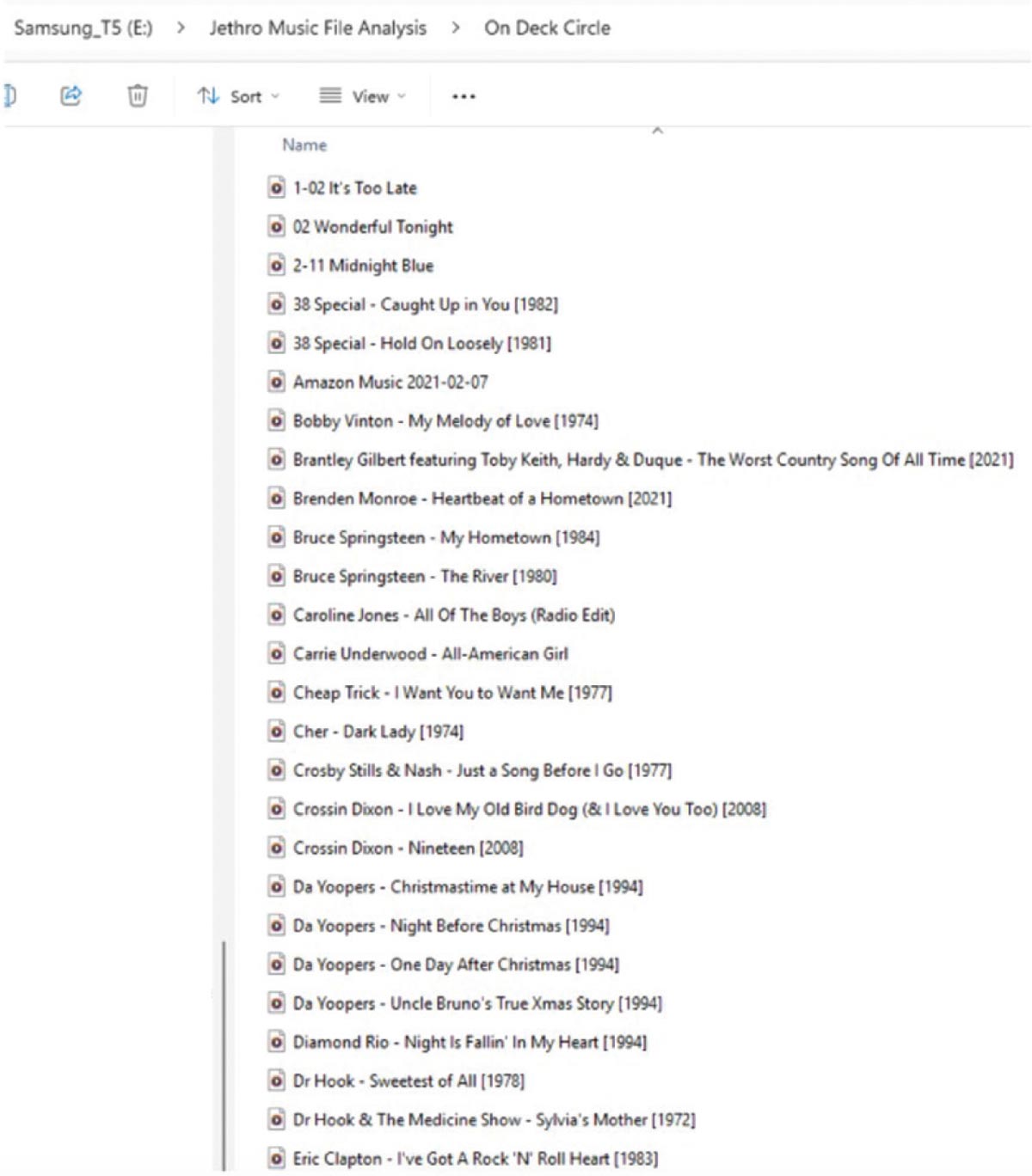This screenshot has height=1176, width=1032.
Task: Click the Share toolbar icon
Action: (71, 95)
